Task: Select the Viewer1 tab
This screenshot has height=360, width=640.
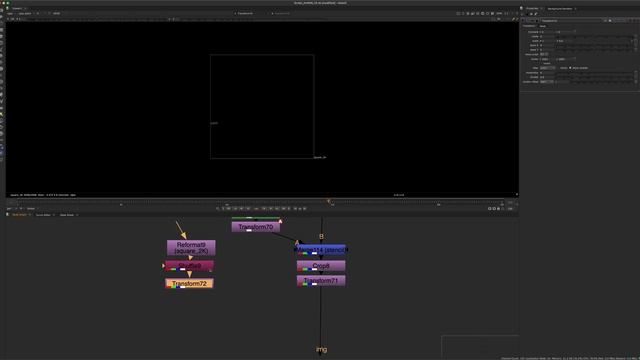Action: 17,8
